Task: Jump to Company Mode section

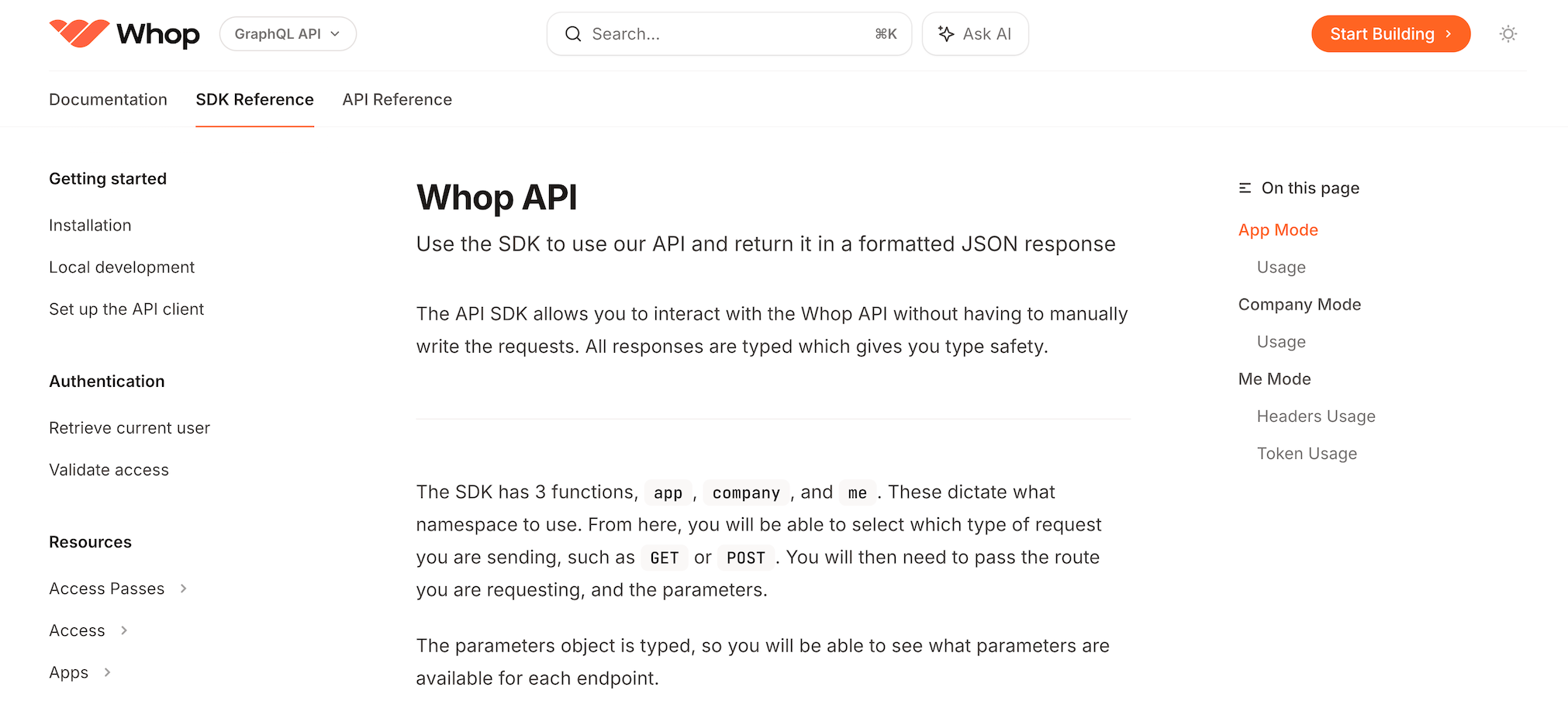Action: (x=1299, y=304)
